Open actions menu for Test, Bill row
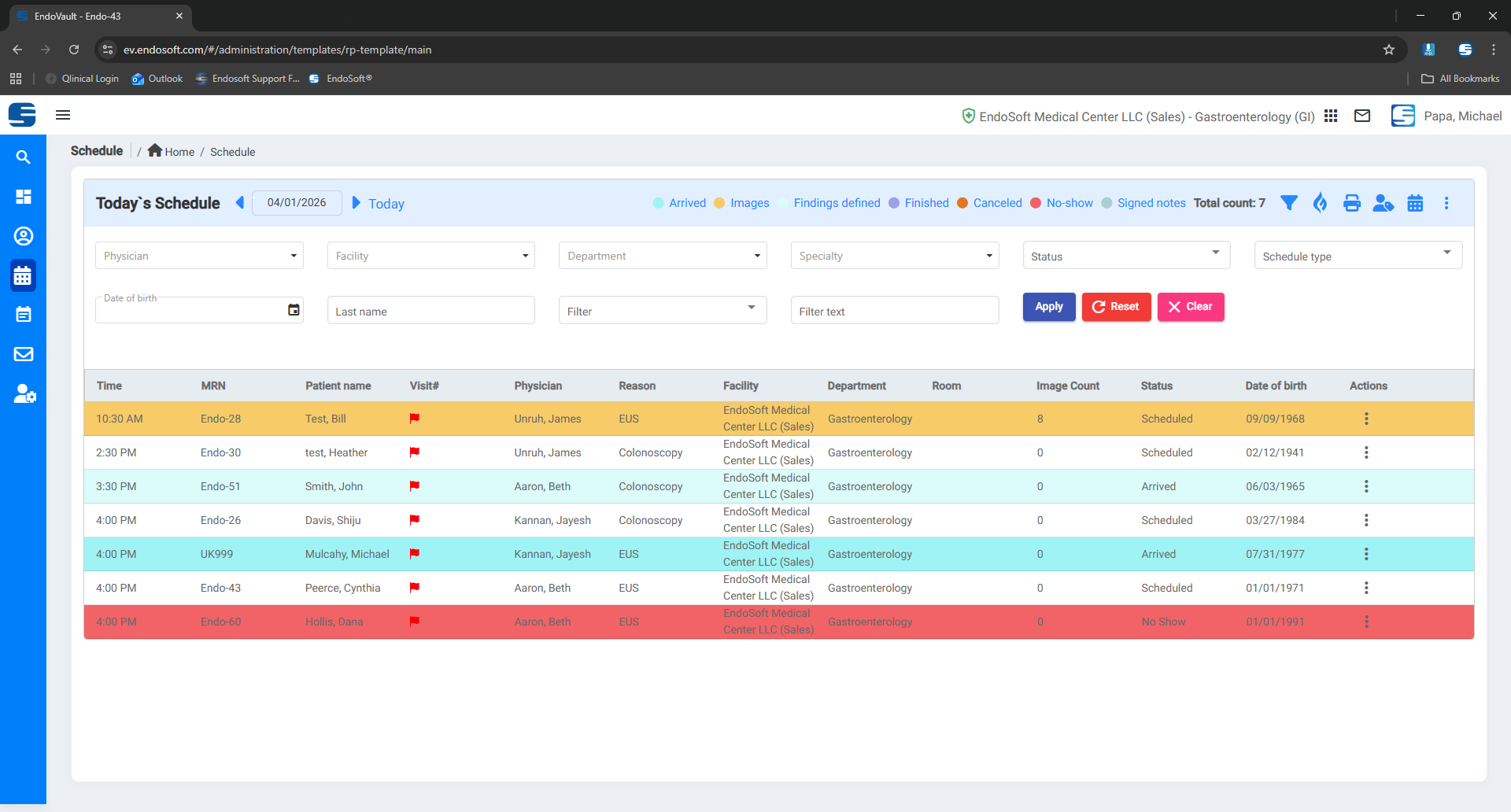This screenshot has width=1511, height=812. click(1366, 419)
